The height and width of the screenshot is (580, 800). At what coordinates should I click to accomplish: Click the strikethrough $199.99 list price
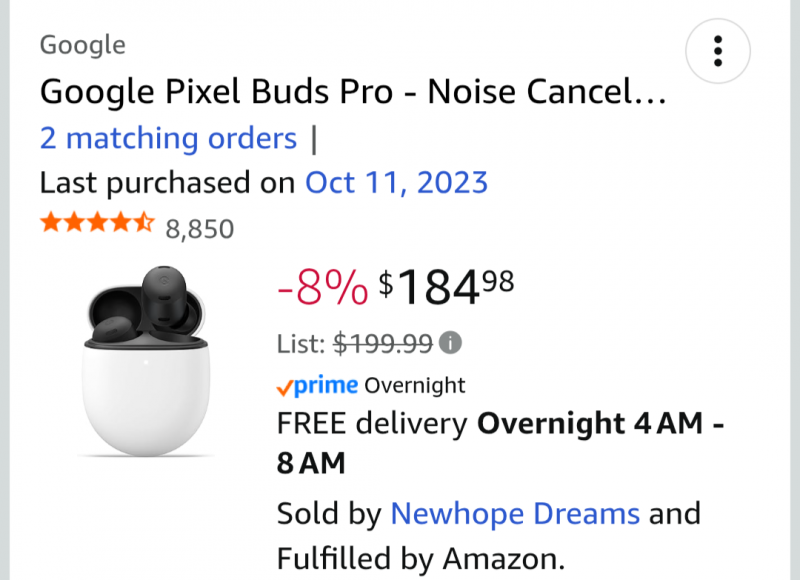point(382,344)
